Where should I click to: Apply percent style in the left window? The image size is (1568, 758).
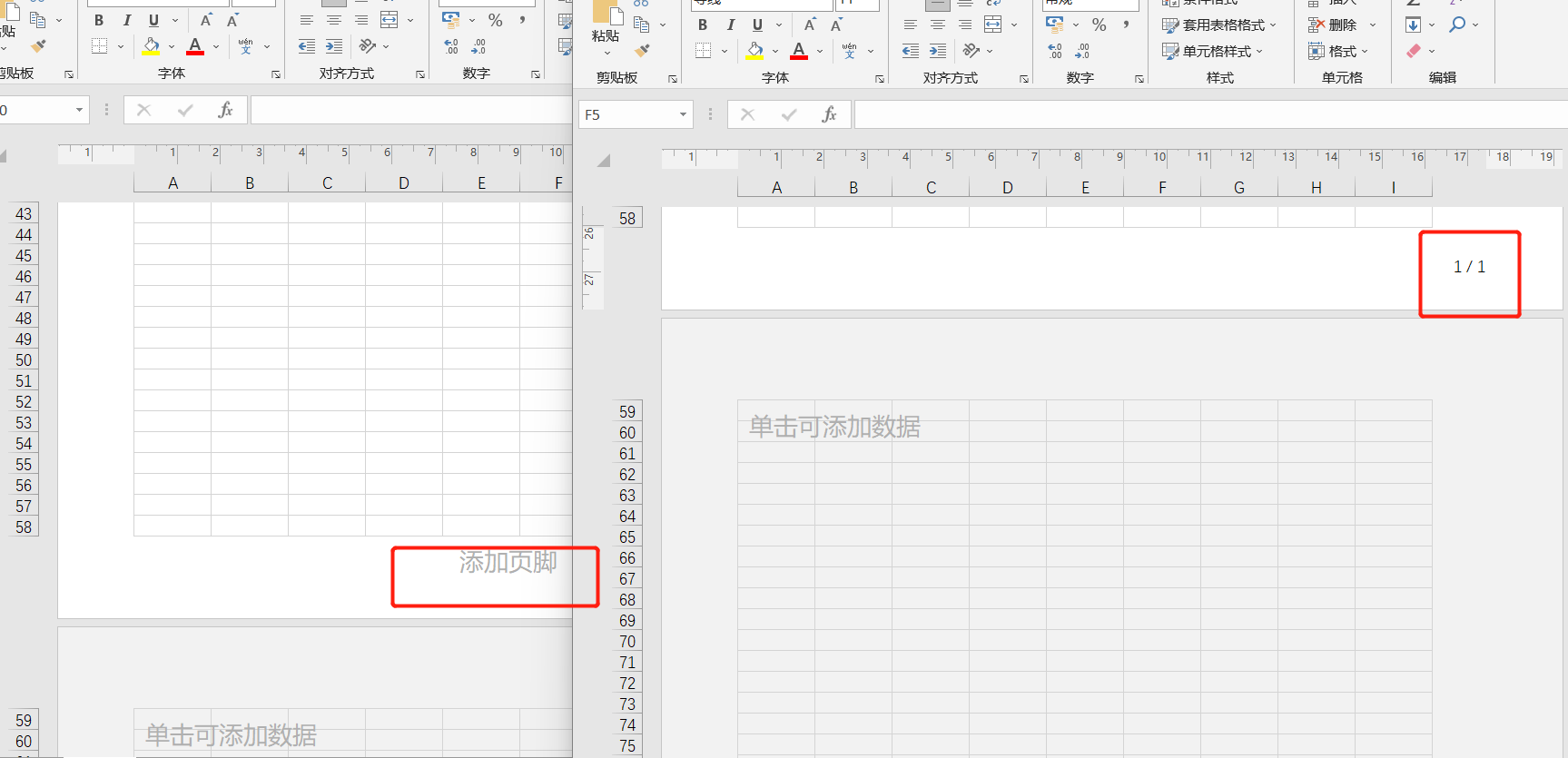(495, 21)
